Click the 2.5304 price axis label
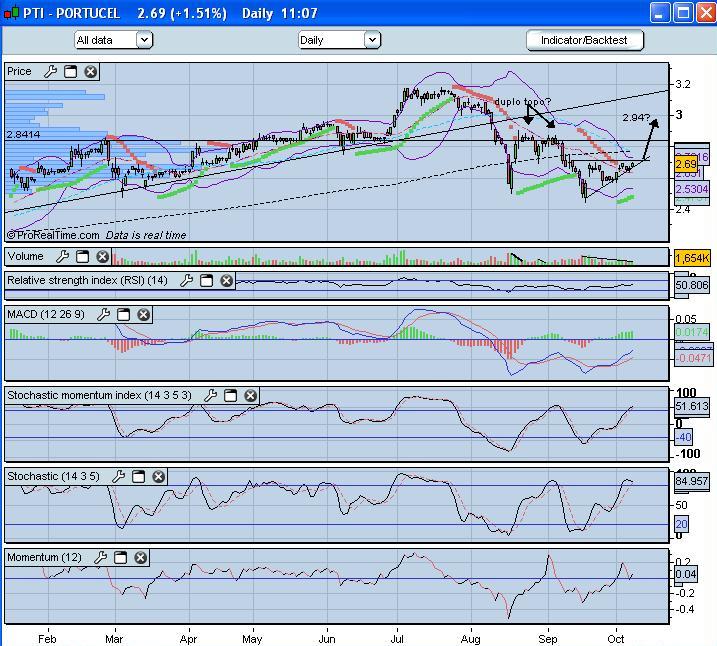The width and height of the screenshot is (717, 646). coord(692,189)
